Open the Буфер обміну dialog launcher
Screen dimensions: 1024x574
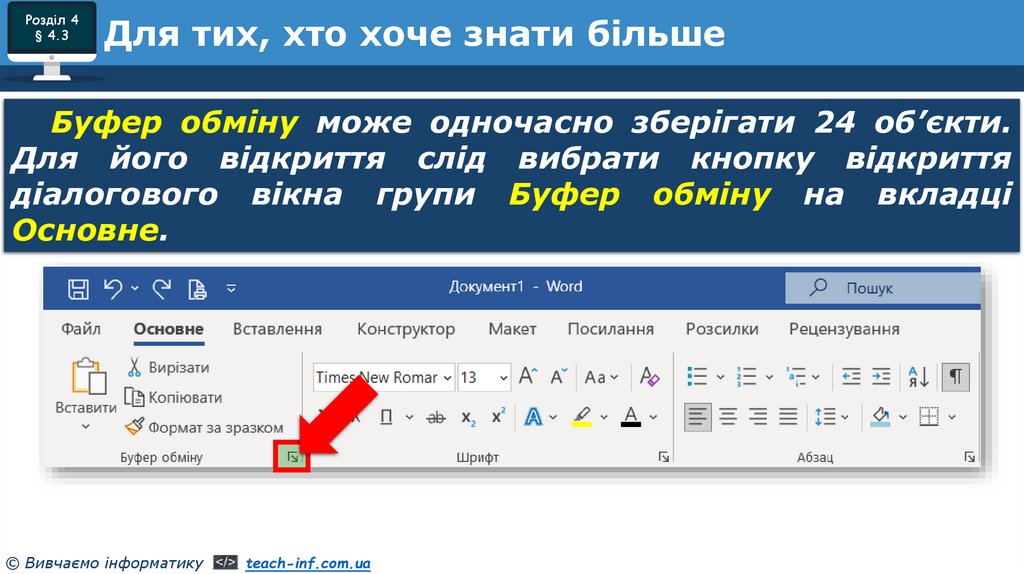(x=292, y=457)
